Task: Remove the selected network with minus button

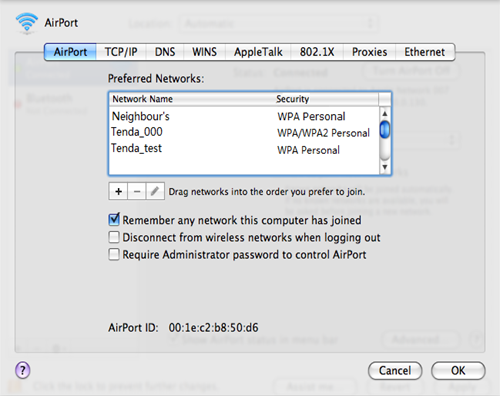Action: (x=137, y=191)
